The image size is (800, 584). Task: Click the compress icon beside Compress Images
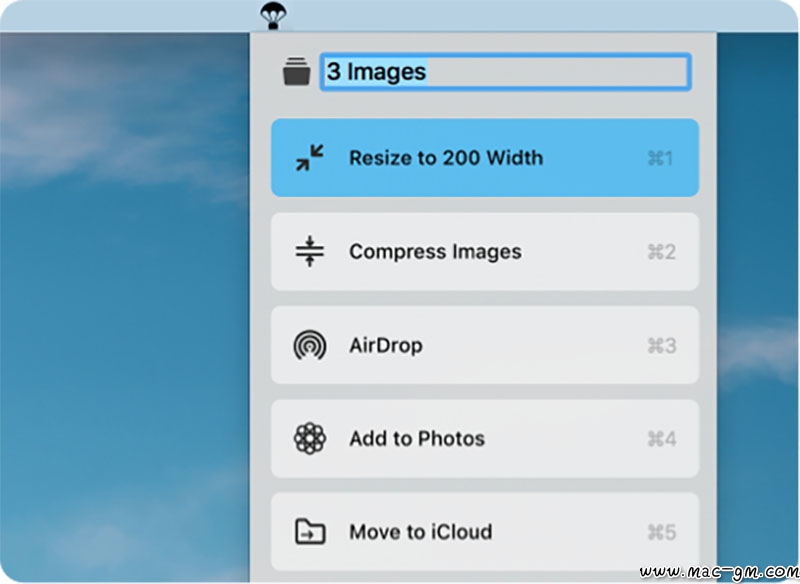coord(310,251)
